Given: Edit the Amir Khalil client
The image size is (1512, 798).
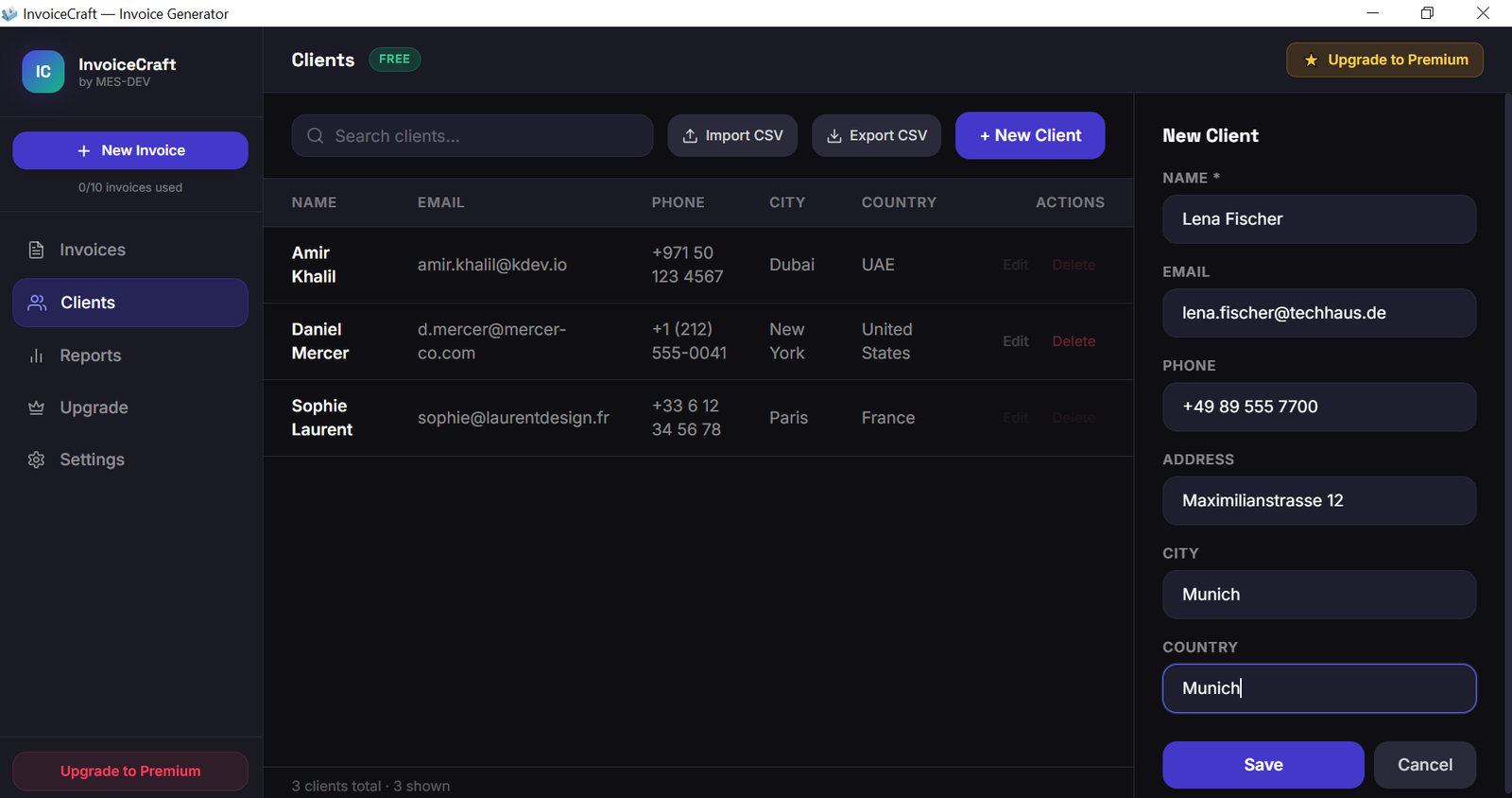Looking at the screenshot, I should pyautogui.click(x=1016, y=265).
